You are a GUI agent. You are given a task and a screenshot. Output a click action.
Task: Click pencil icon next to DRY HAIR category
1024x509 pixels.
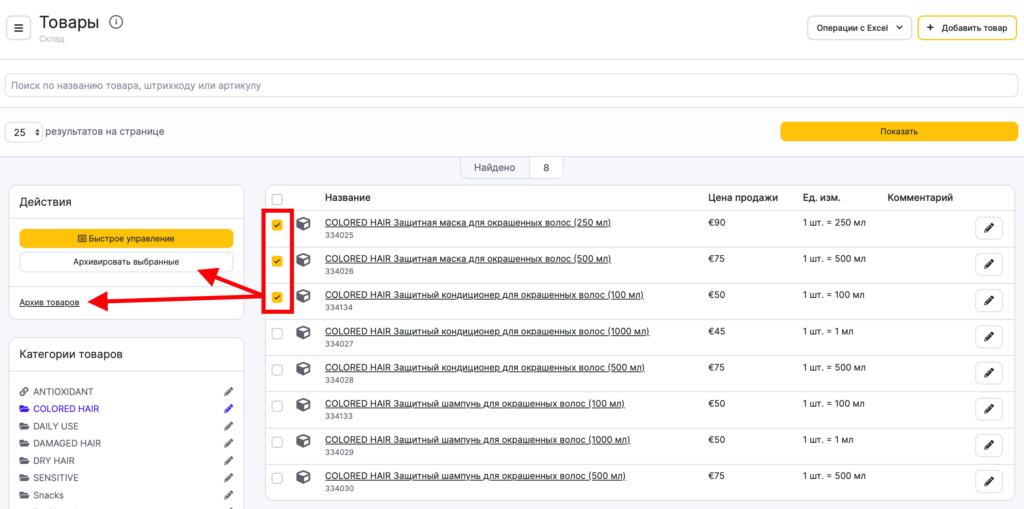(228, 461)
